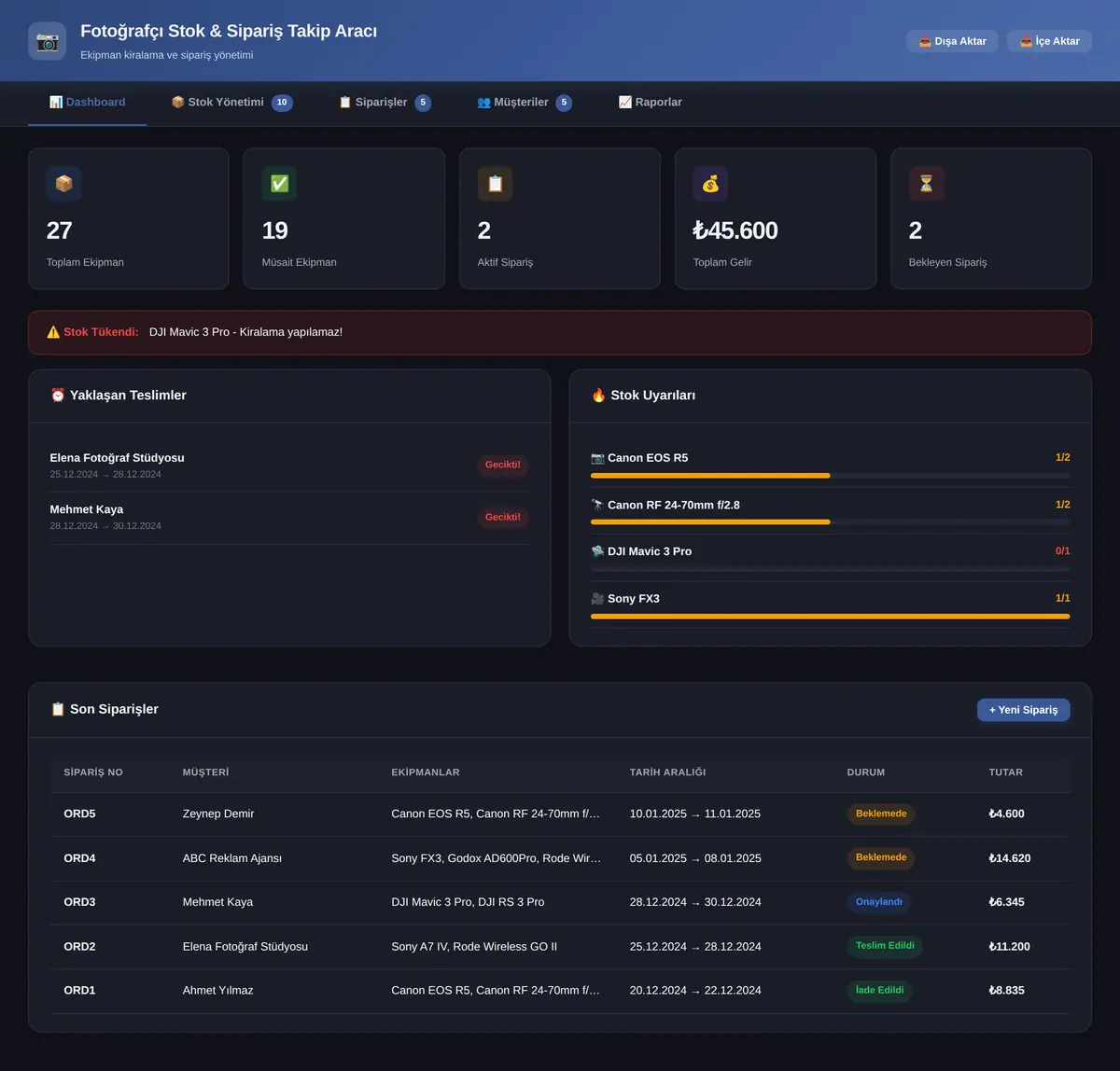This screenshot has width=1120, height=1071.
Task: Click the 0/1 stock count for DJI Mavic
Action: 1062,551
